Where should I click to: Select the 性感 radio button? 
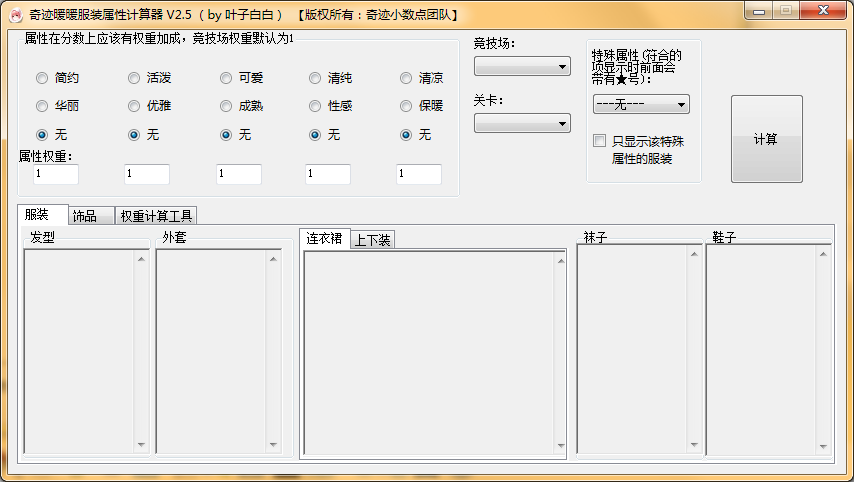315,106
